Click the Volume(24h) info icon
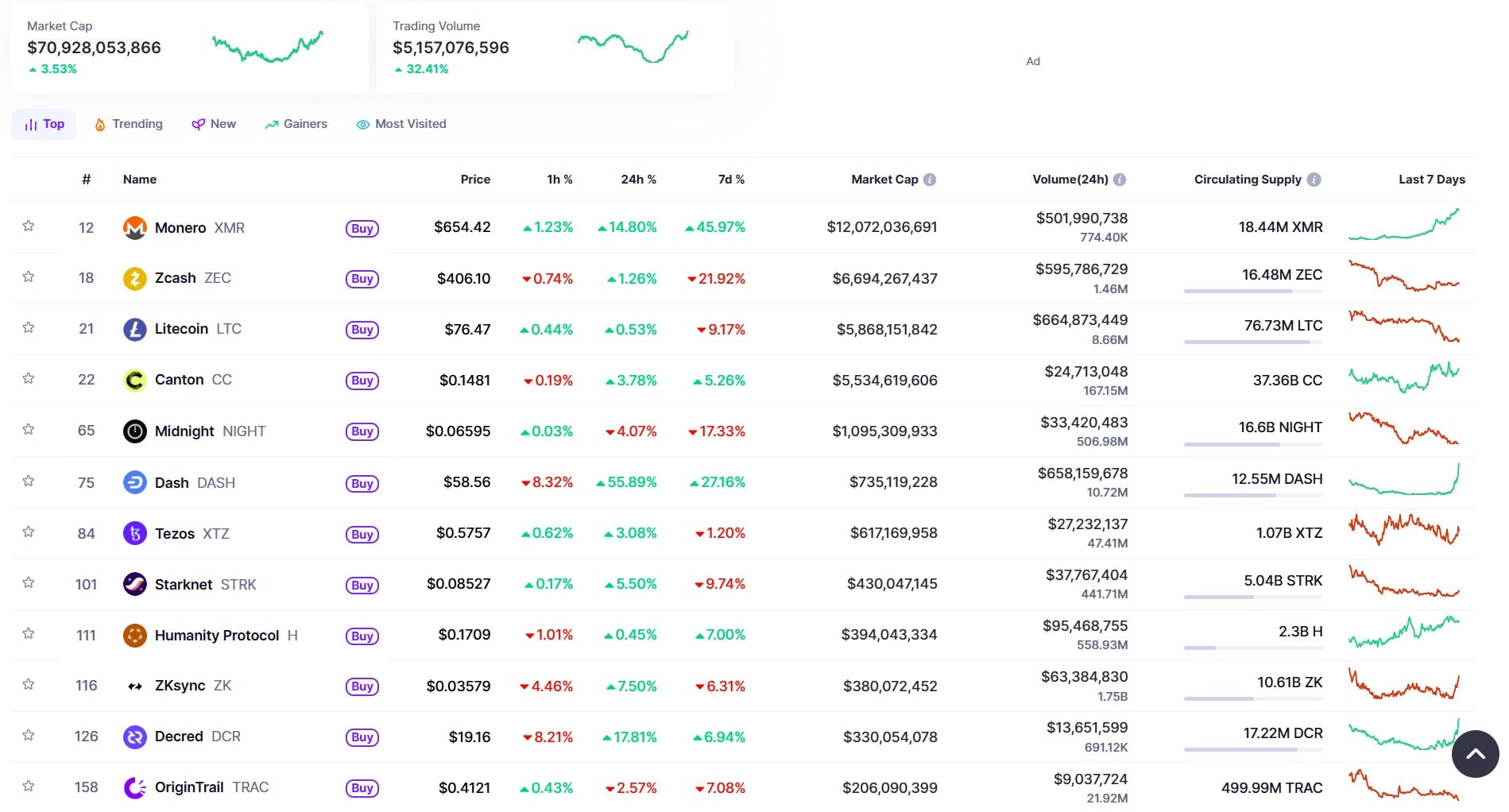 point(1119,180)
